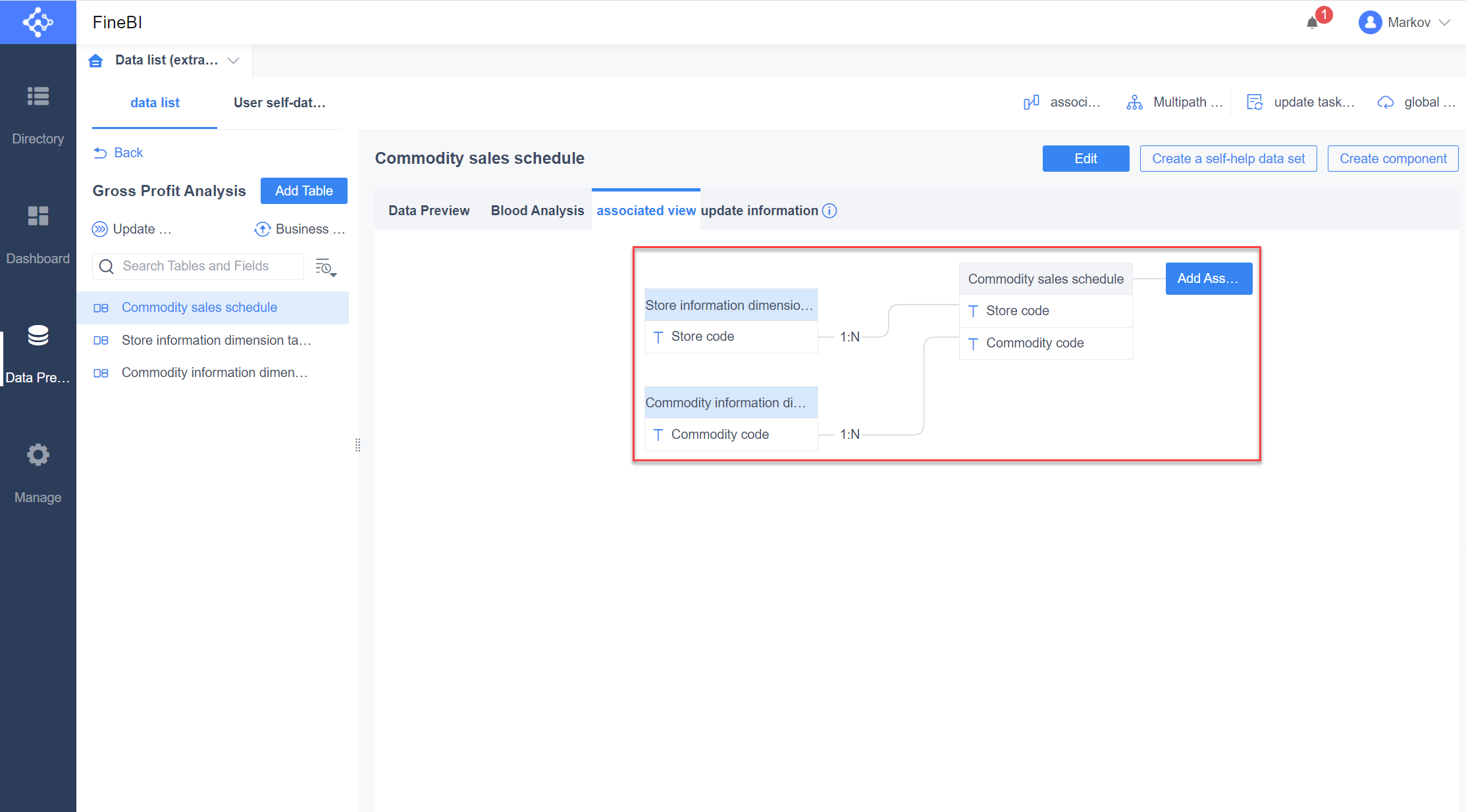Click Create a self-help data set
The image size is (1466, 812).
1228,159
